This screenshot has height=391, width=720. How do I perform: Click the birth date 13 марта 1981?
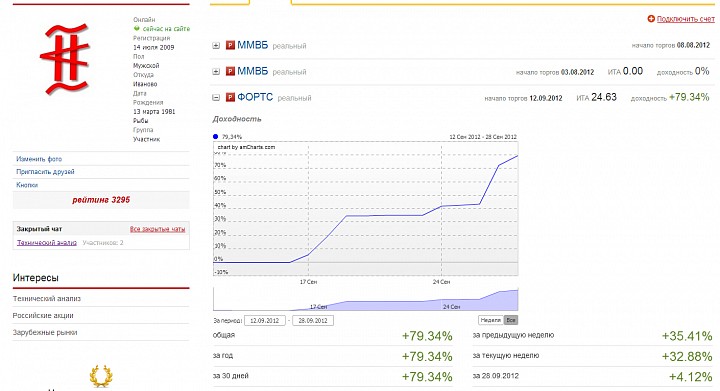click(154, 112)
